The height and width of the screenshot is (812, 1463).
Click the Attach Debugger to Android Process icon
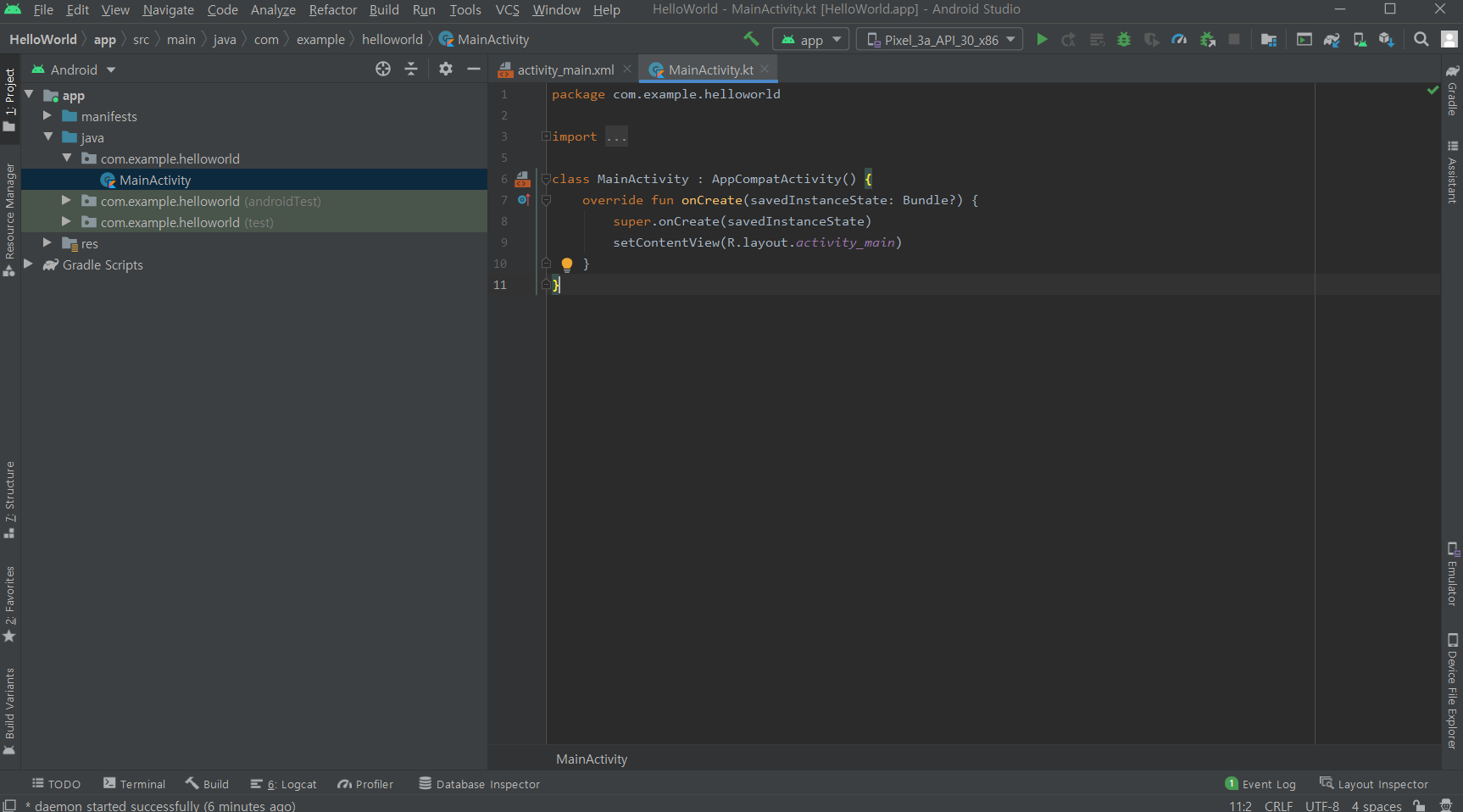[1208, 39]
